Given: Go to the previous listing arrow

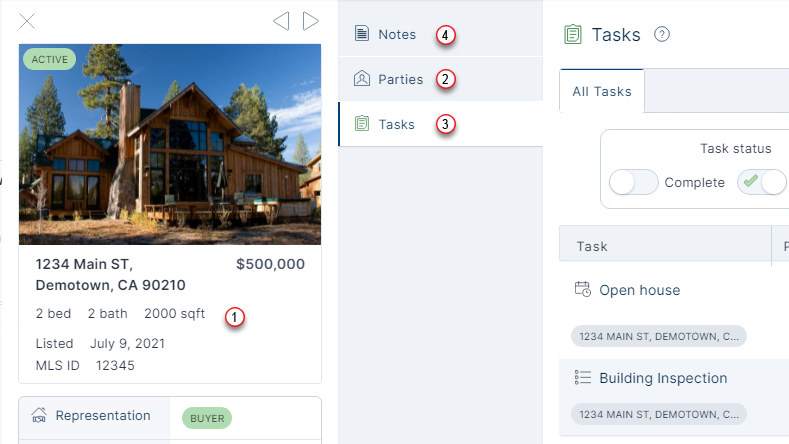Looking at the screenshot, I should (281, 21).
